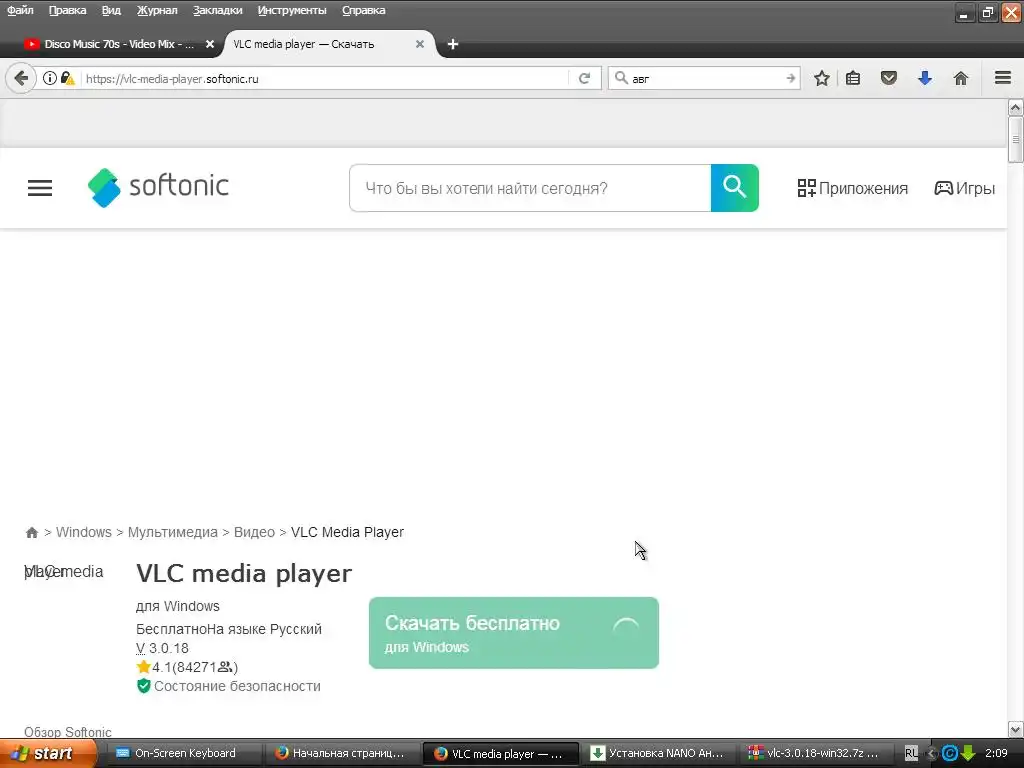Click the RL language indicator in tray
The width and height of the screenshot is (1024, 768).
click(x=911, y=754)
